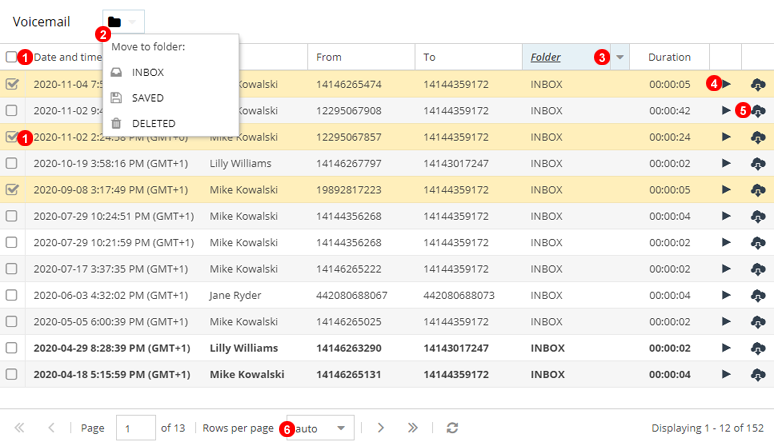Download the voicemail from 19892817223
Screen dimensions: 774x446
(x=758, y=190)
